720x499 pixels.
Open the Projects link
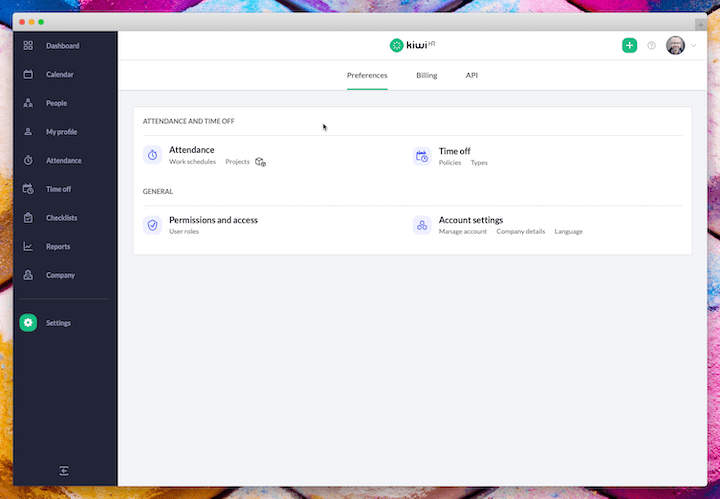(x=237, y=162)
